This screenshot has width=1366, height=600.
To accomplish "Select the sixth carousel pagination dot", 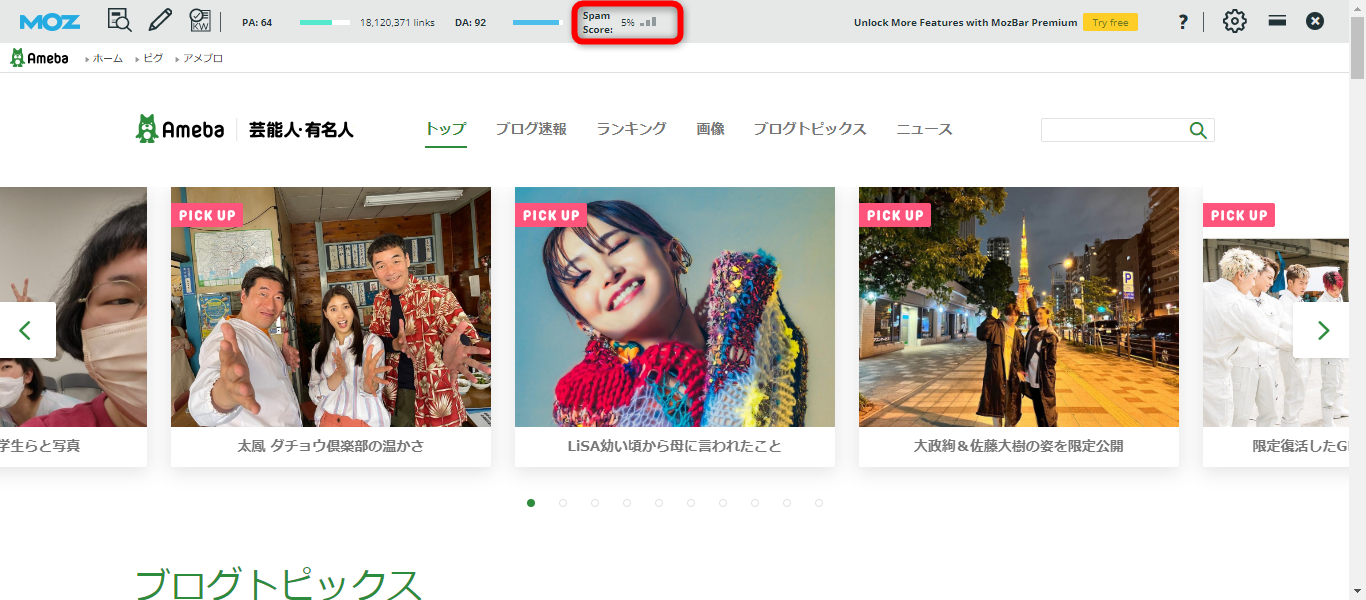I will [x=691, y=503].
